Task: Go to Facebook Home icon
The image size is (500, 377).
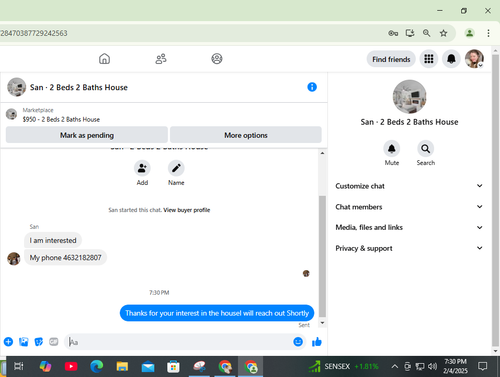Action: point(104,59)
